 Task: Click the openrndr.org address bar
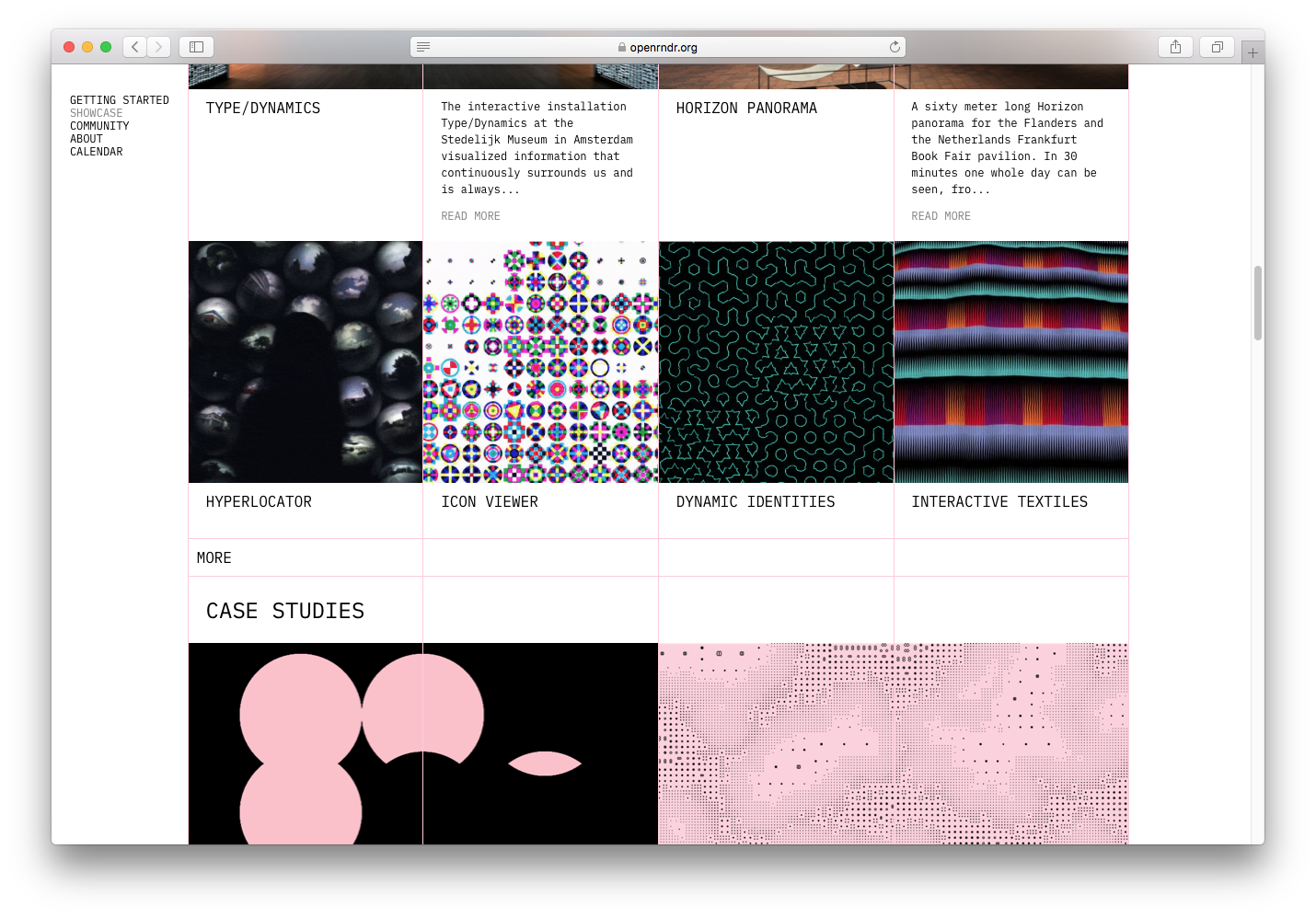(663, 47)
